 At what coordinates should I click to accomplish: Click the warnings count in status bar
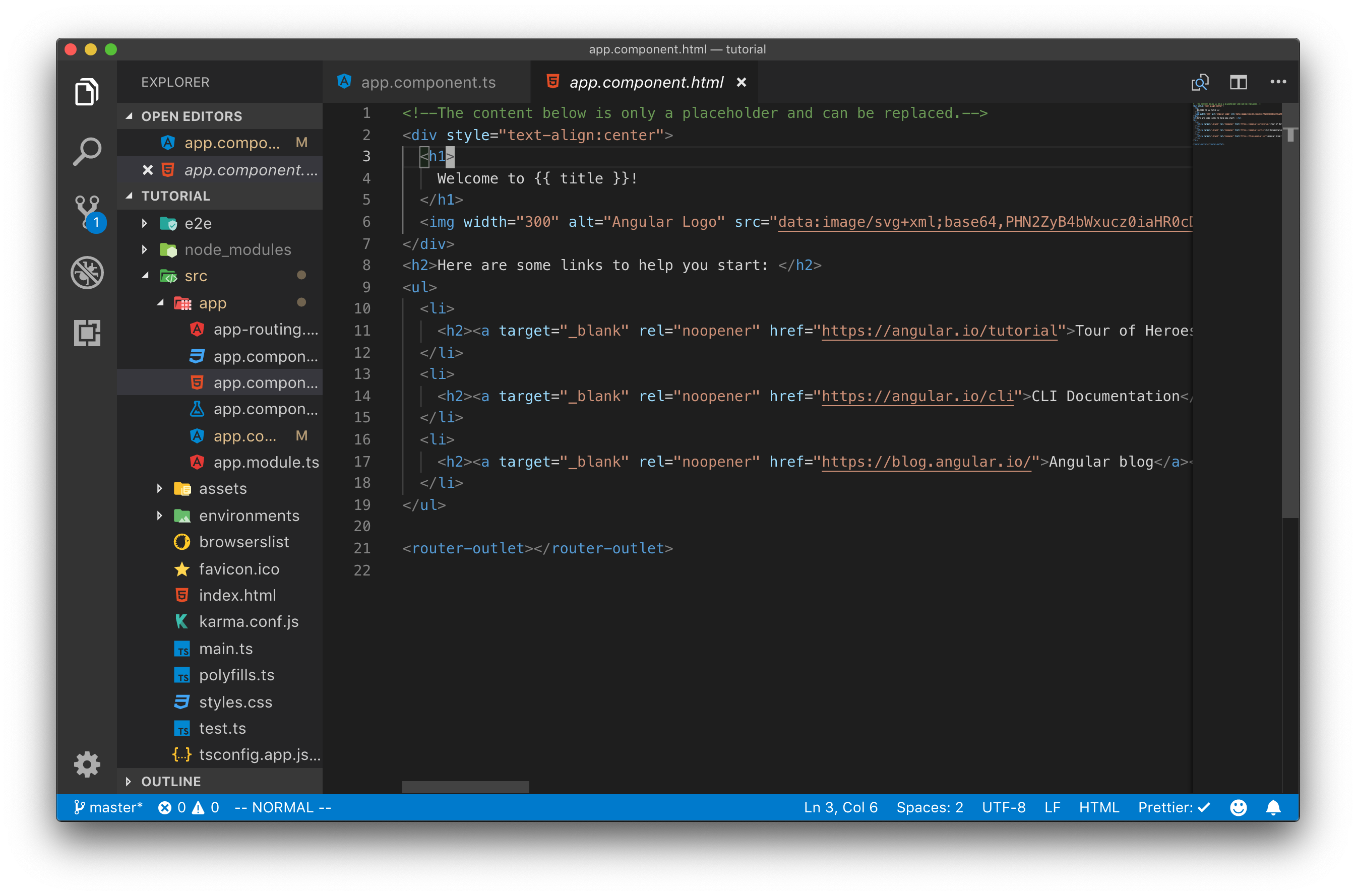206,807
